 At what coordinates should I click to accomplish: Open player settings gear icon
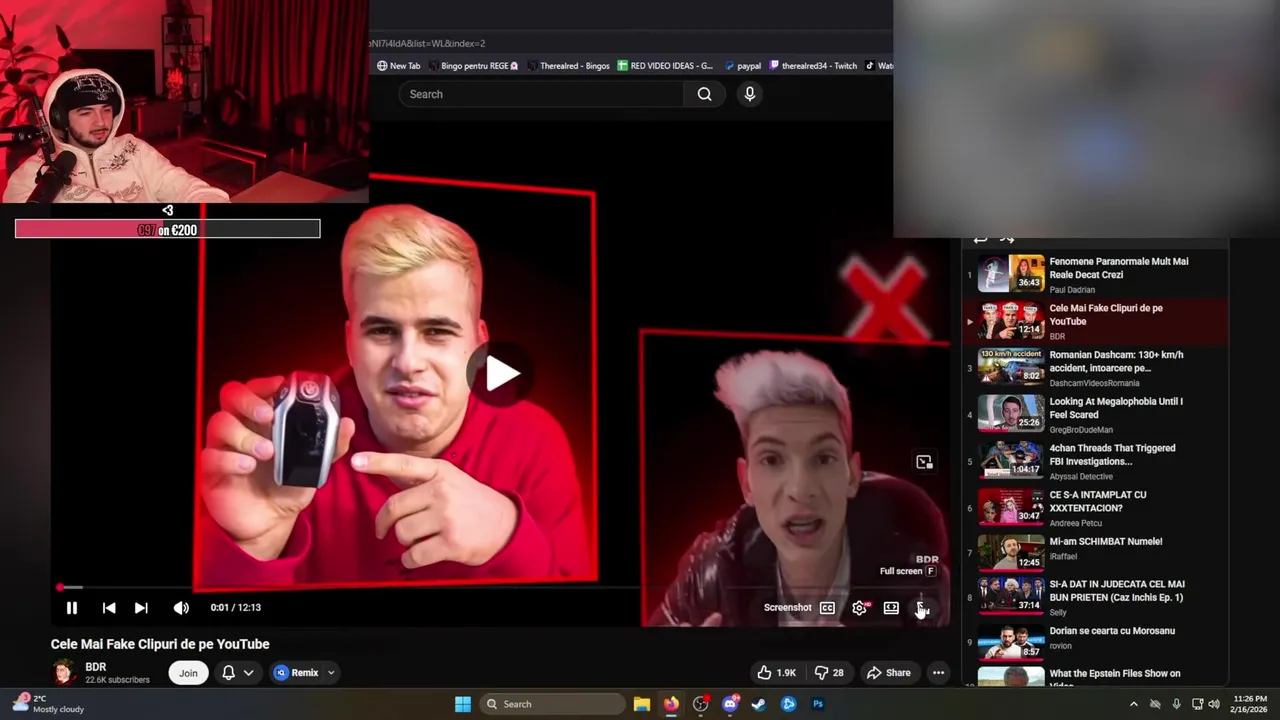click(859, 608)
